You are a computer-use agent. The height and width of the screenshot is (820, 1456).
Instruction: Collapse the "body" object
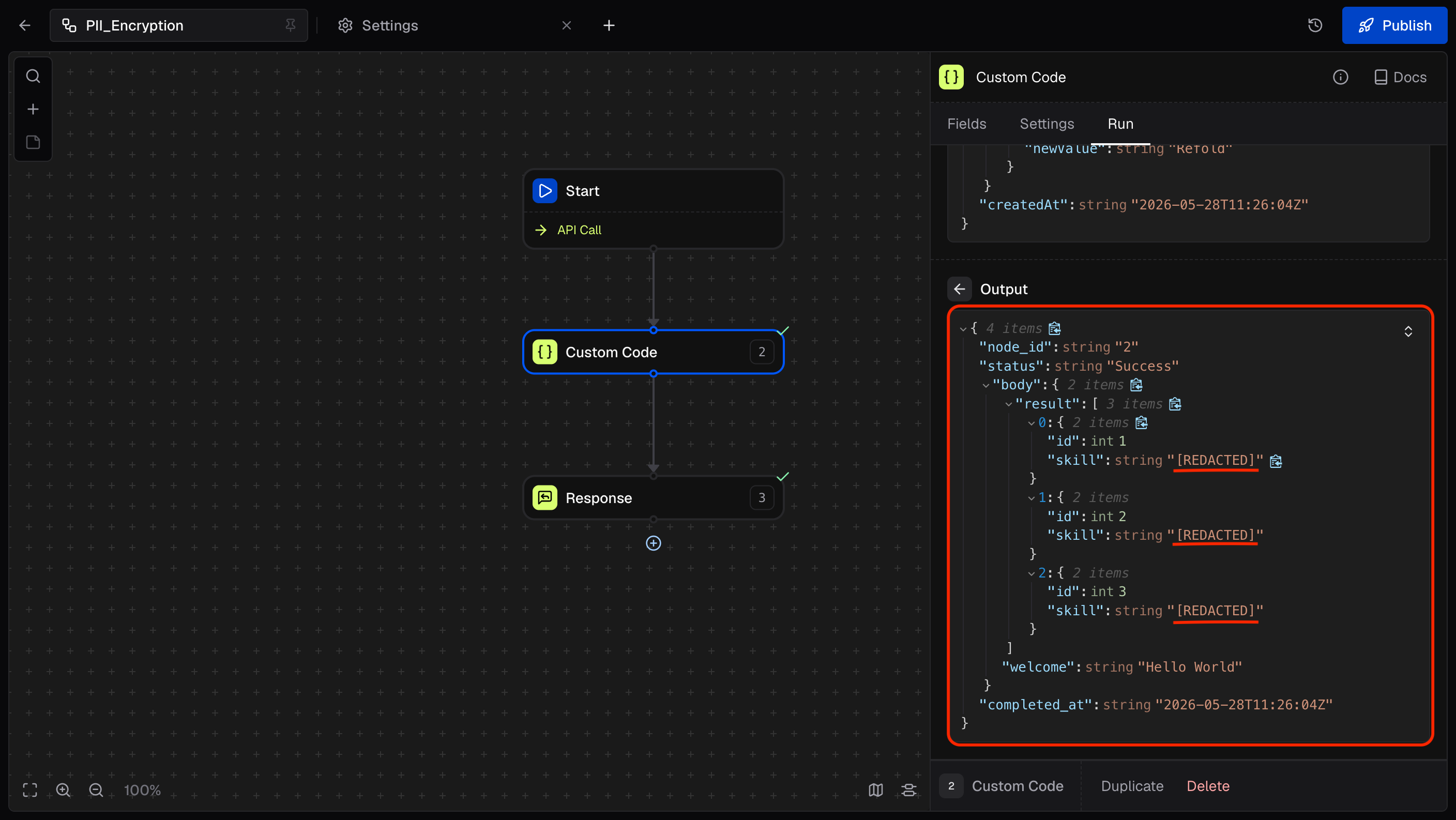click(985, 385)
